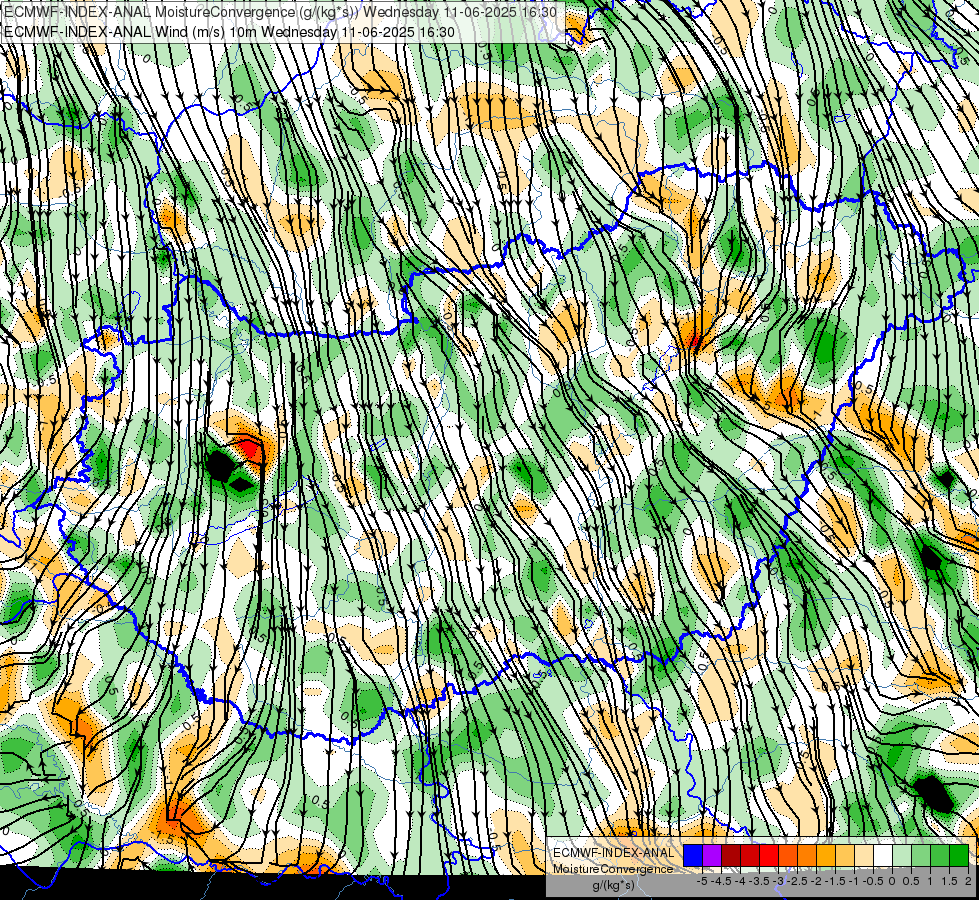This screenshot has width=979, height=900.
Task: Click the blue legend swatch for -5
Action: [x=693, y=855]
